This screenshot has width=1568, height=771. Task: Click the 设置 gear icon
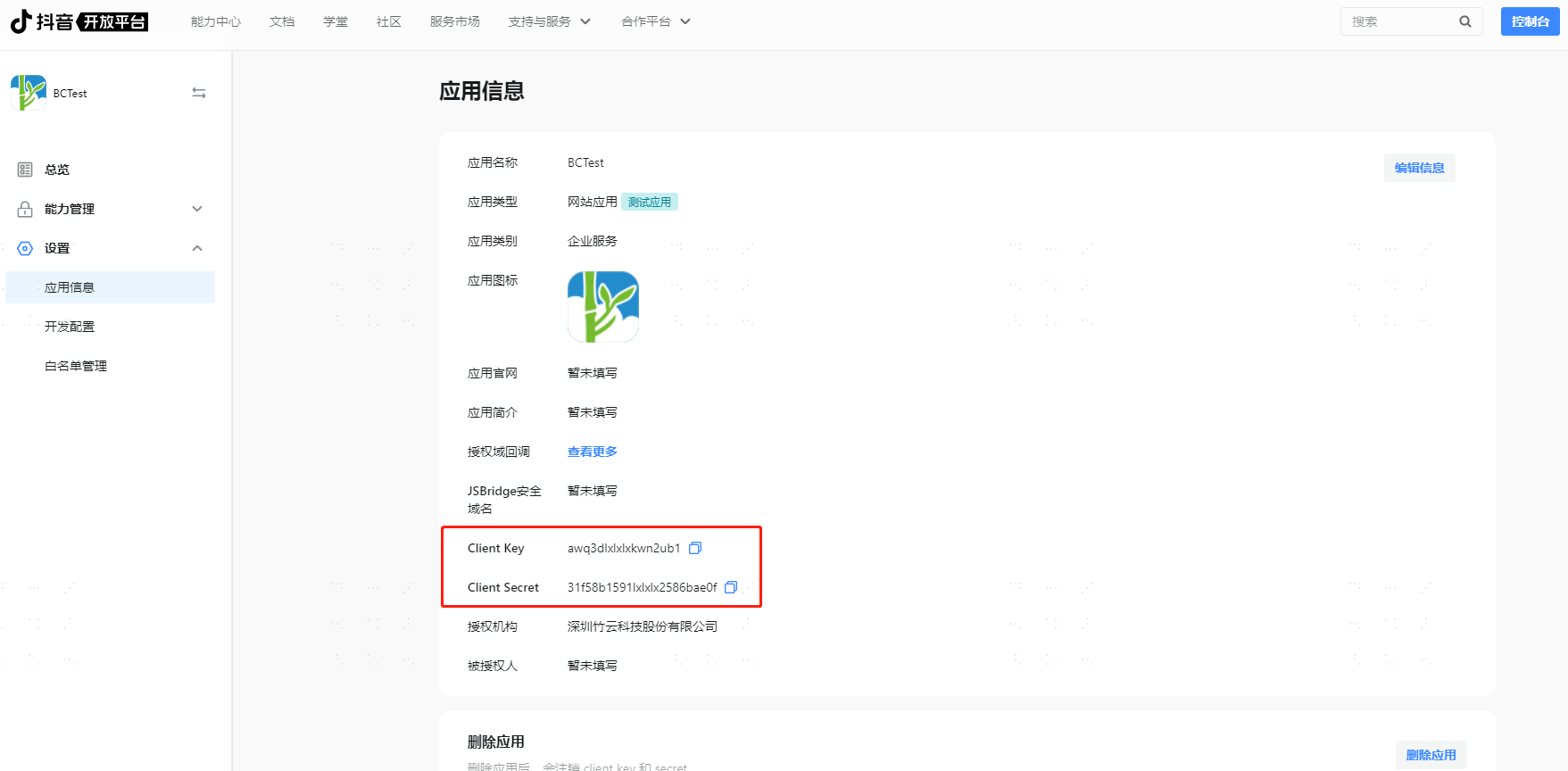(x=25, y=248)
